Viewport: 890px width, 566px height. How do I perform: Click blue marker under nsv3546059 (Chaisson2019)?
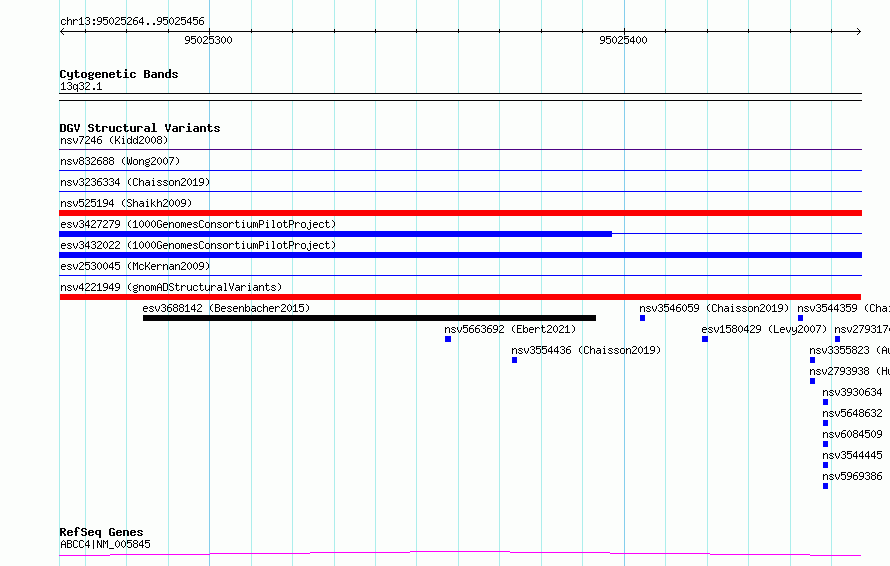point(643,318)
